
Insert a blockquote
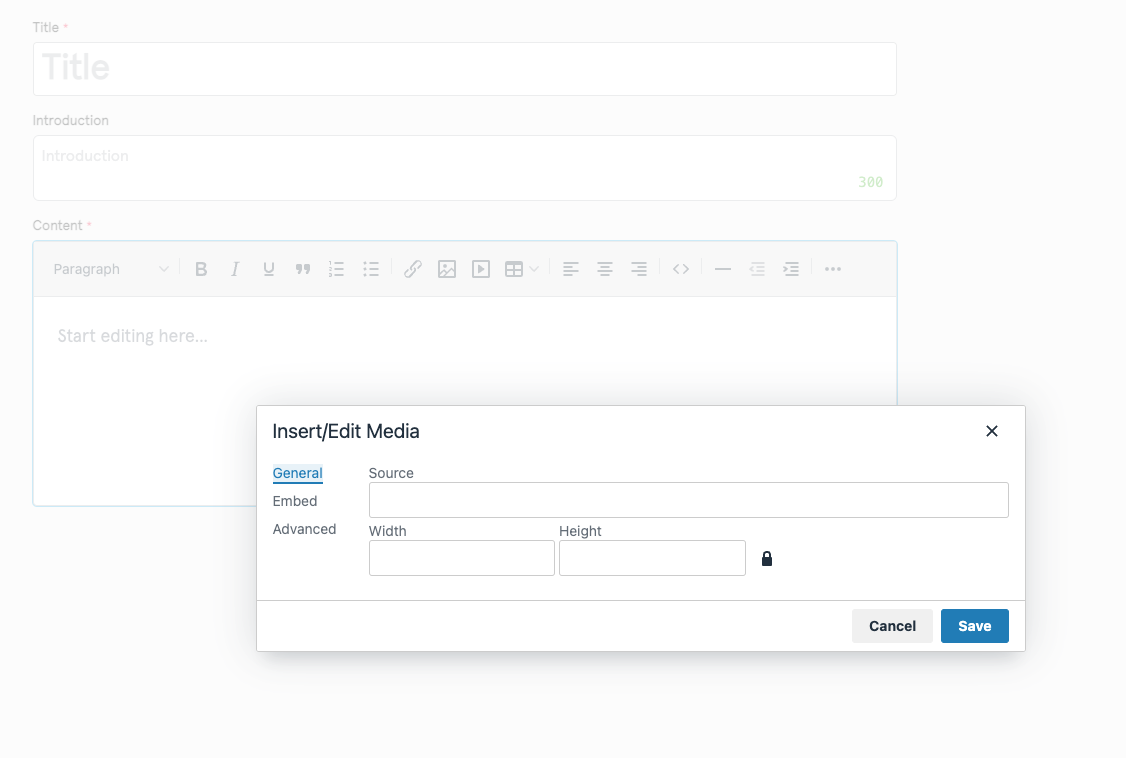303,269
